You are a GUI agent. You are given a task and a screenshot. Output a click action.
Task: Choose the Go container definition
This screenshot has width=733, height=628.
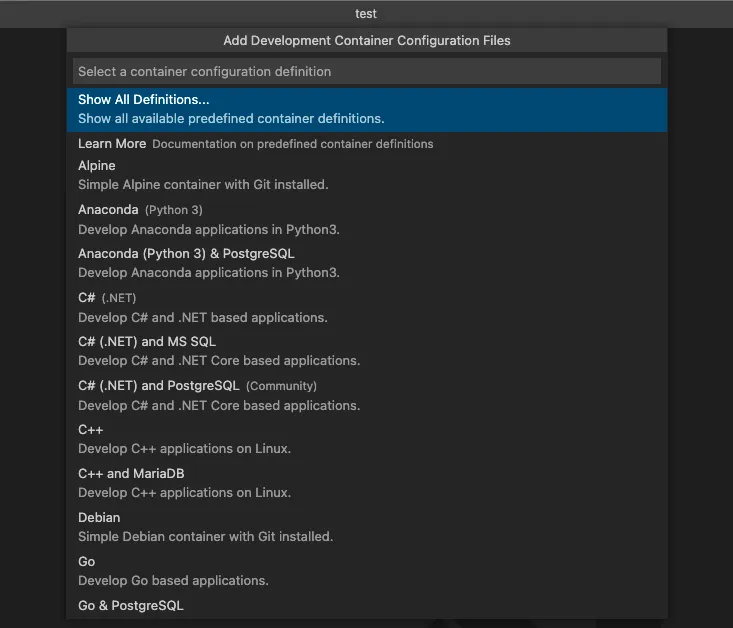coord(87,562)
